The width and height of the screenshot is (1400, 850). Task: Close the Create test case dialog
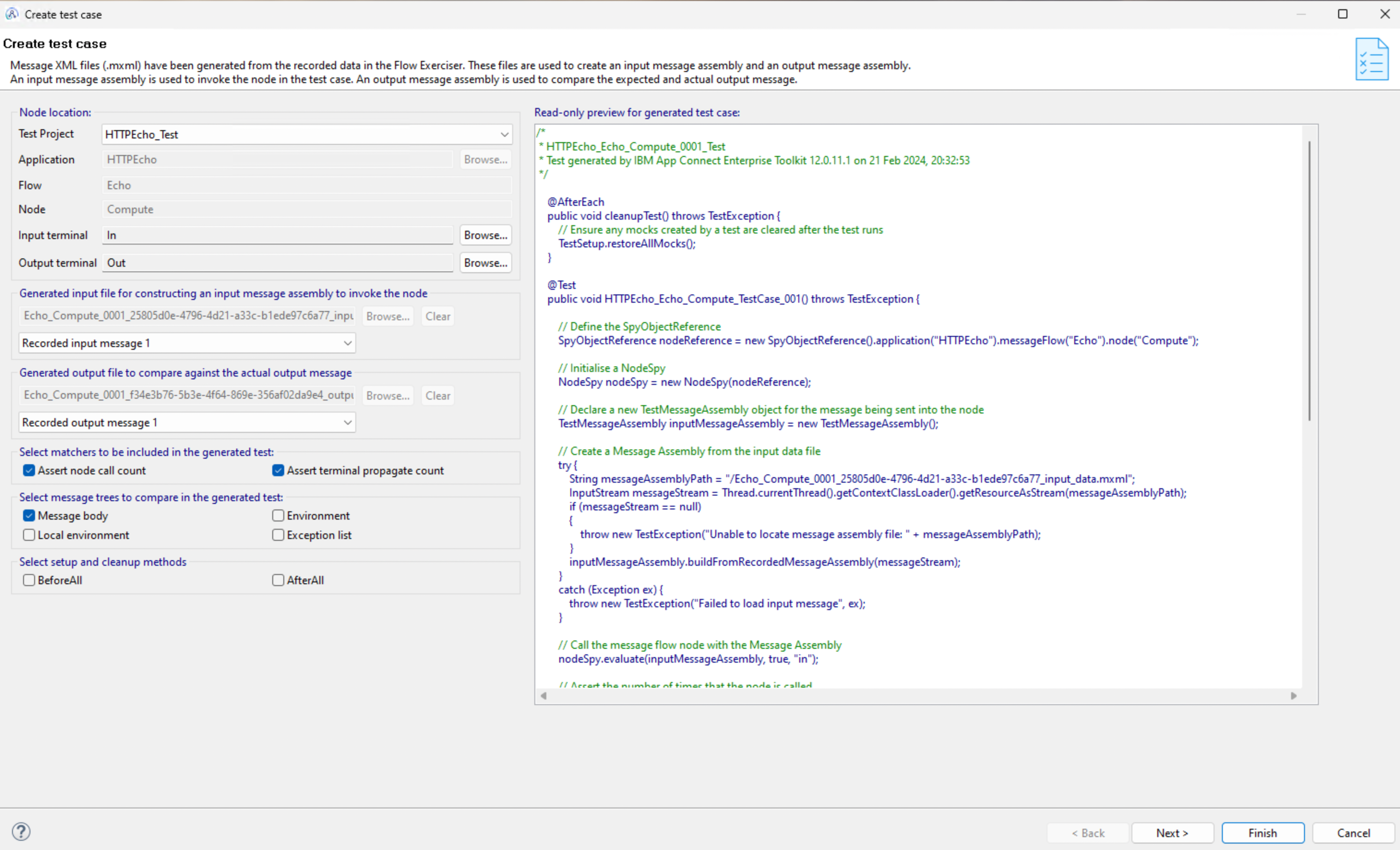(1385, 14)
